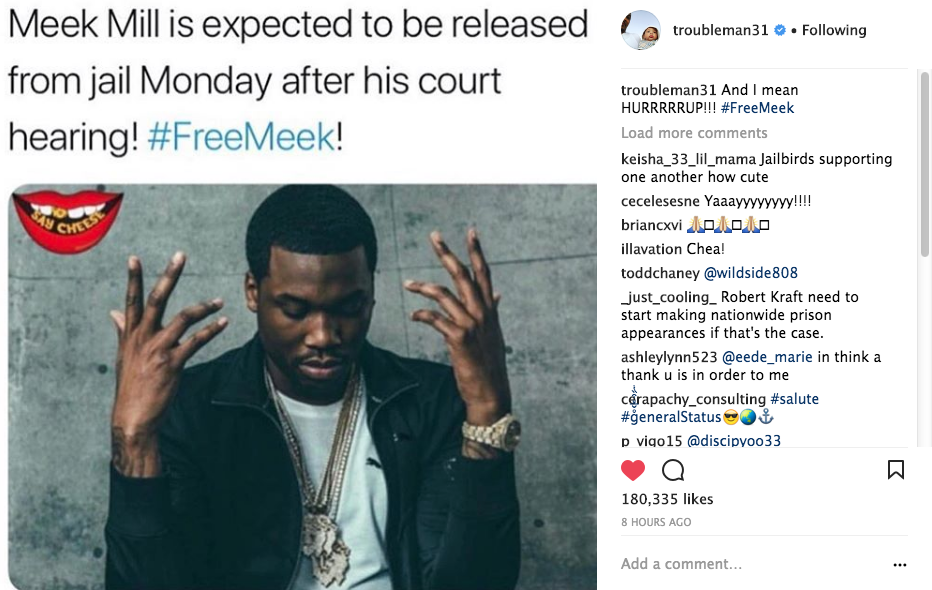Open the comment speech bubble icon
This screenshot has height=590, width=932.
[673, 470]
